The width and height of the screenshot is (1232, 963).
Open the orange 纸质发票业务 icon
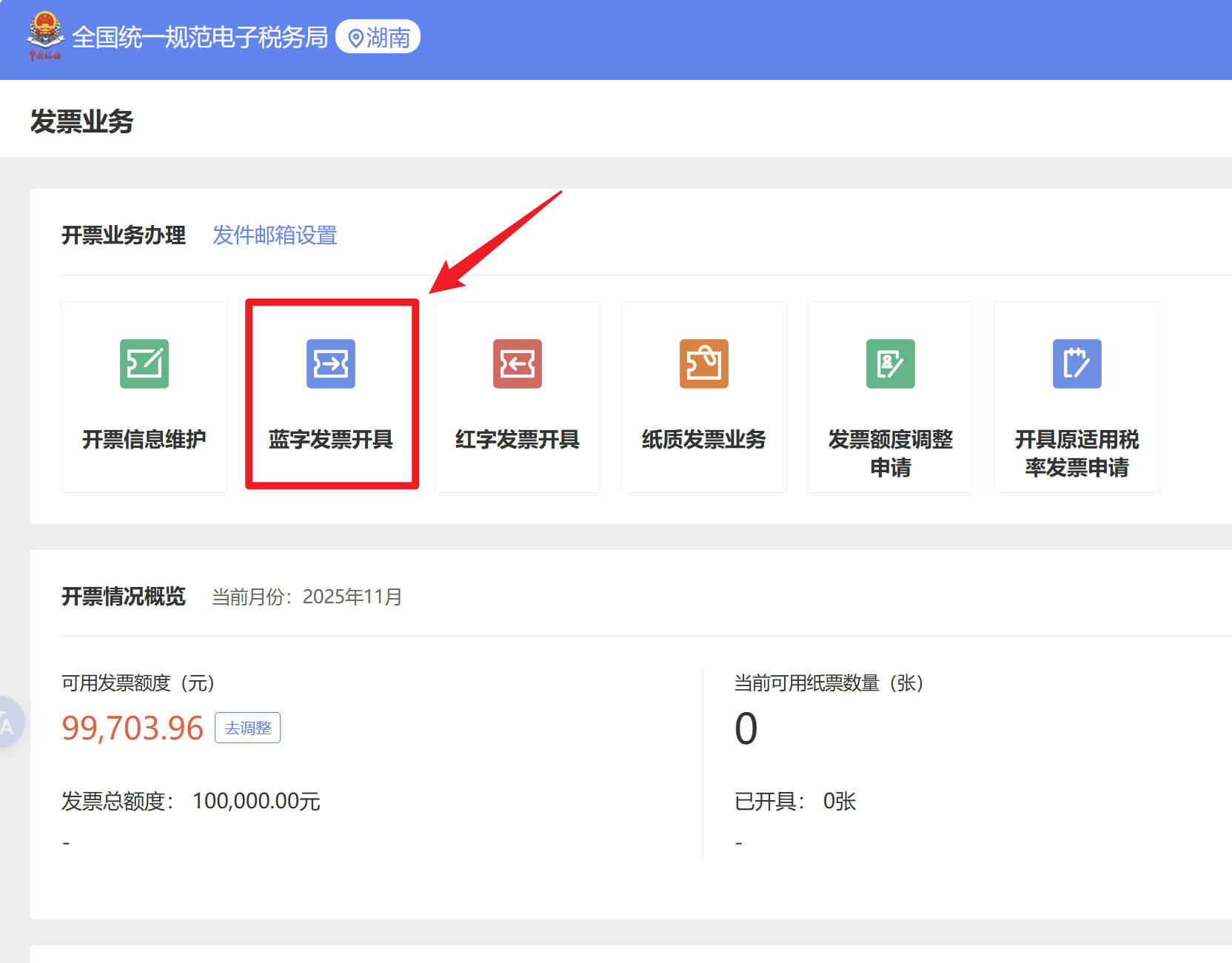point(704,363)
